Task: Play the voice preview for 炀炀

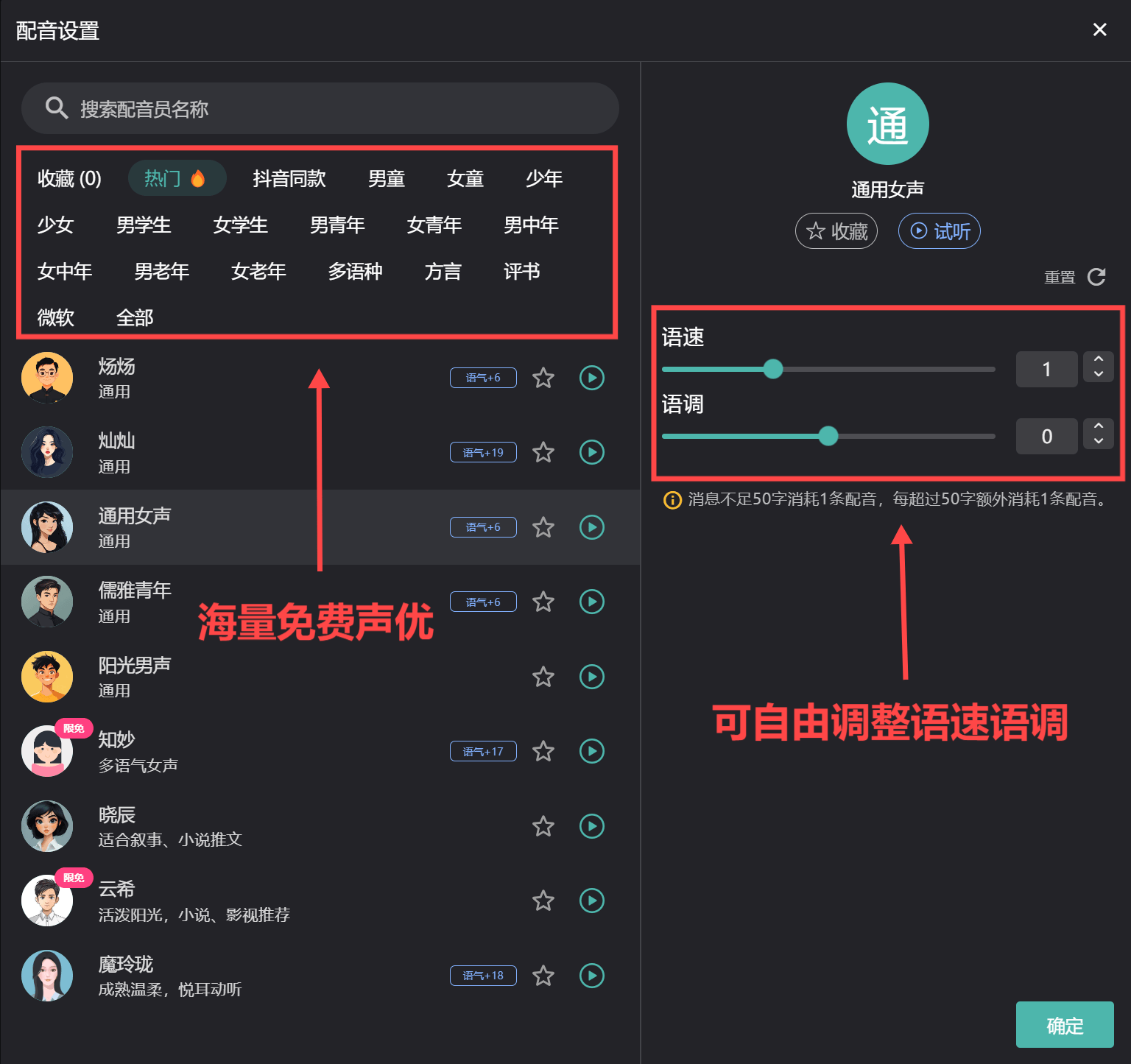Action: 591,378
